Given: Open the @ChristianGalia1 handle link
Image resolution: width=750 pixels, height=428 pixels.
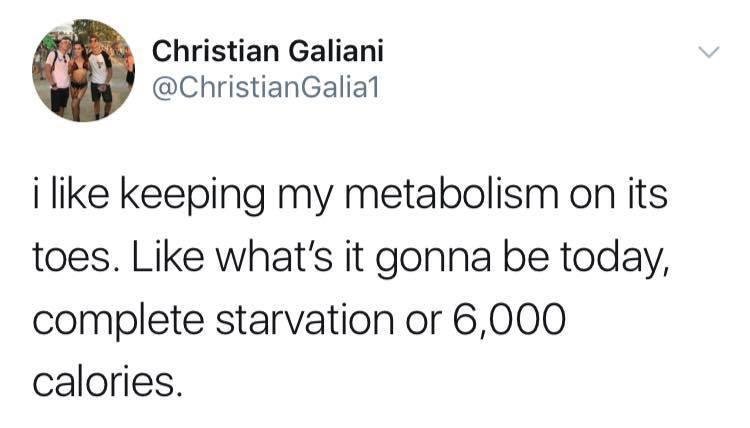Looking at the screenshot, I should coord(266,88).
